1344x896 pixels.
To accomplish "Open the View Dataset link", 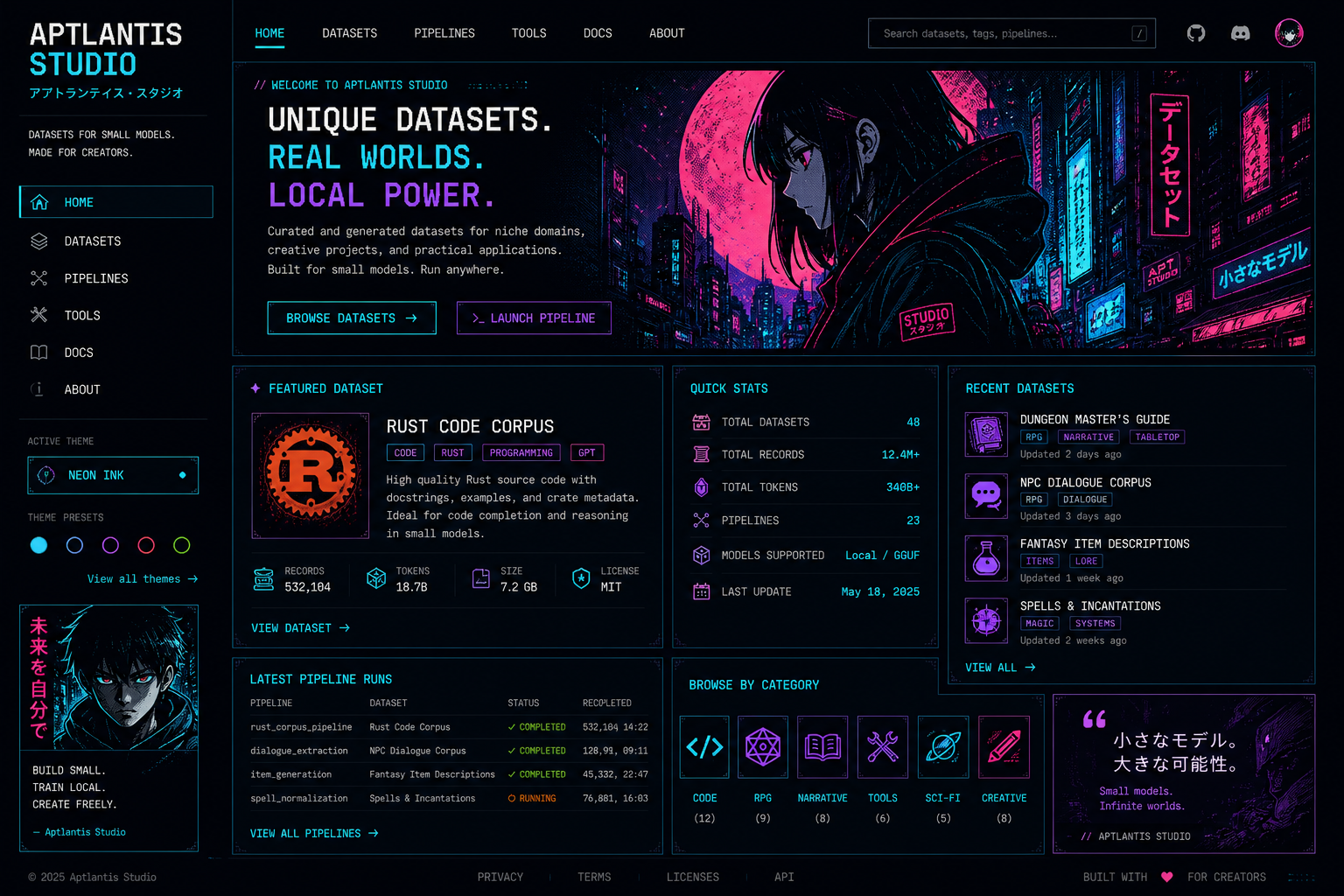I will 300,628.
